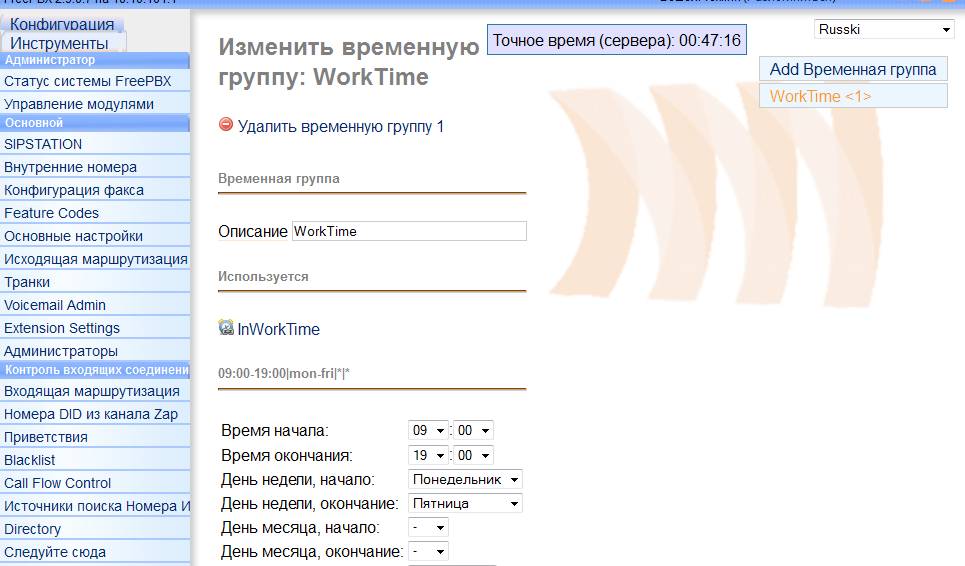
Task: Click the alarm clock icon beside InWorkTime
Action: 226,327
